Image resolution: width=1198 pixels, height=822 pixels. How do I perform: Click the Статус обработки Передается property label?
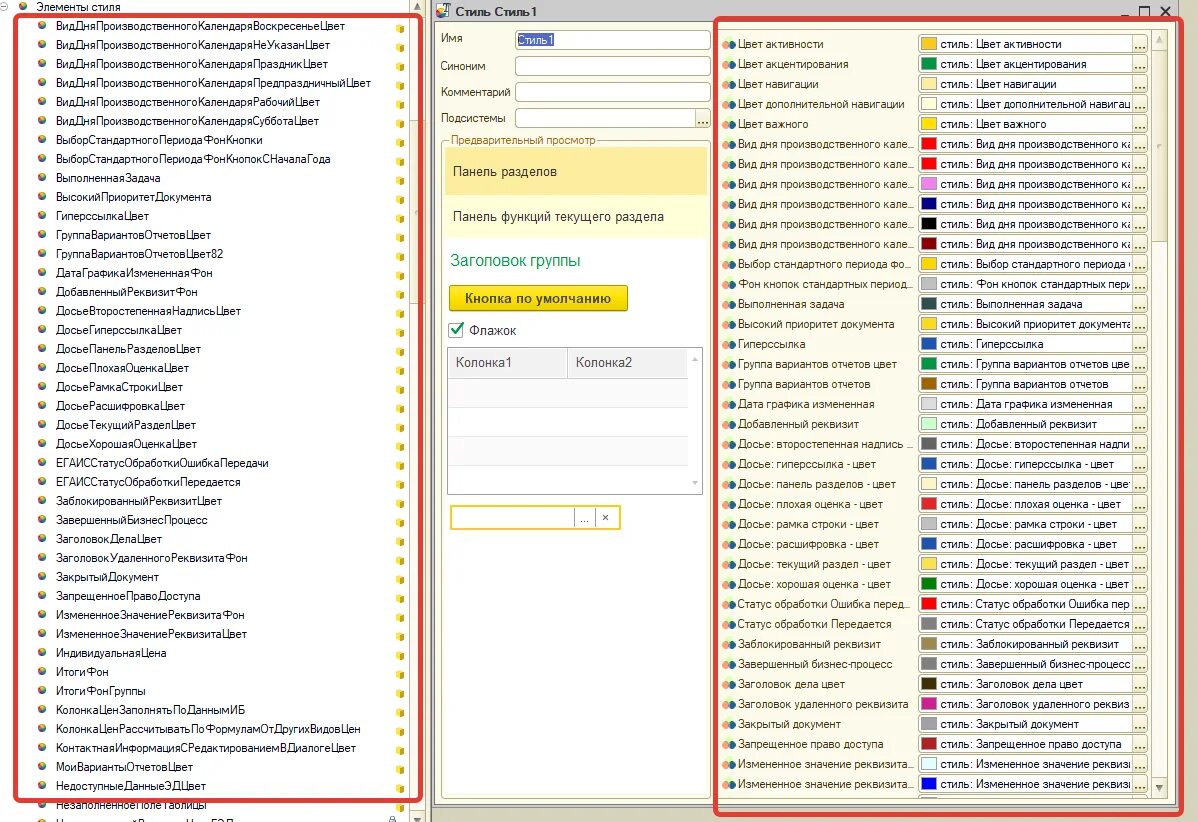point(814,624)
